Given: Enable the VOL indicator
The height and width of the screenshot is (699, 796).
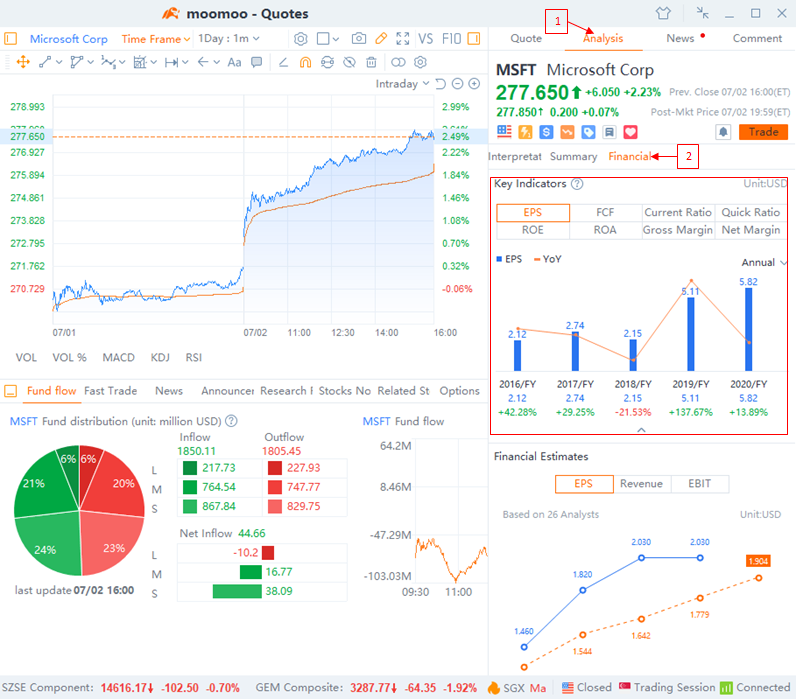Looking at the screenshot, I should point(26,357).
